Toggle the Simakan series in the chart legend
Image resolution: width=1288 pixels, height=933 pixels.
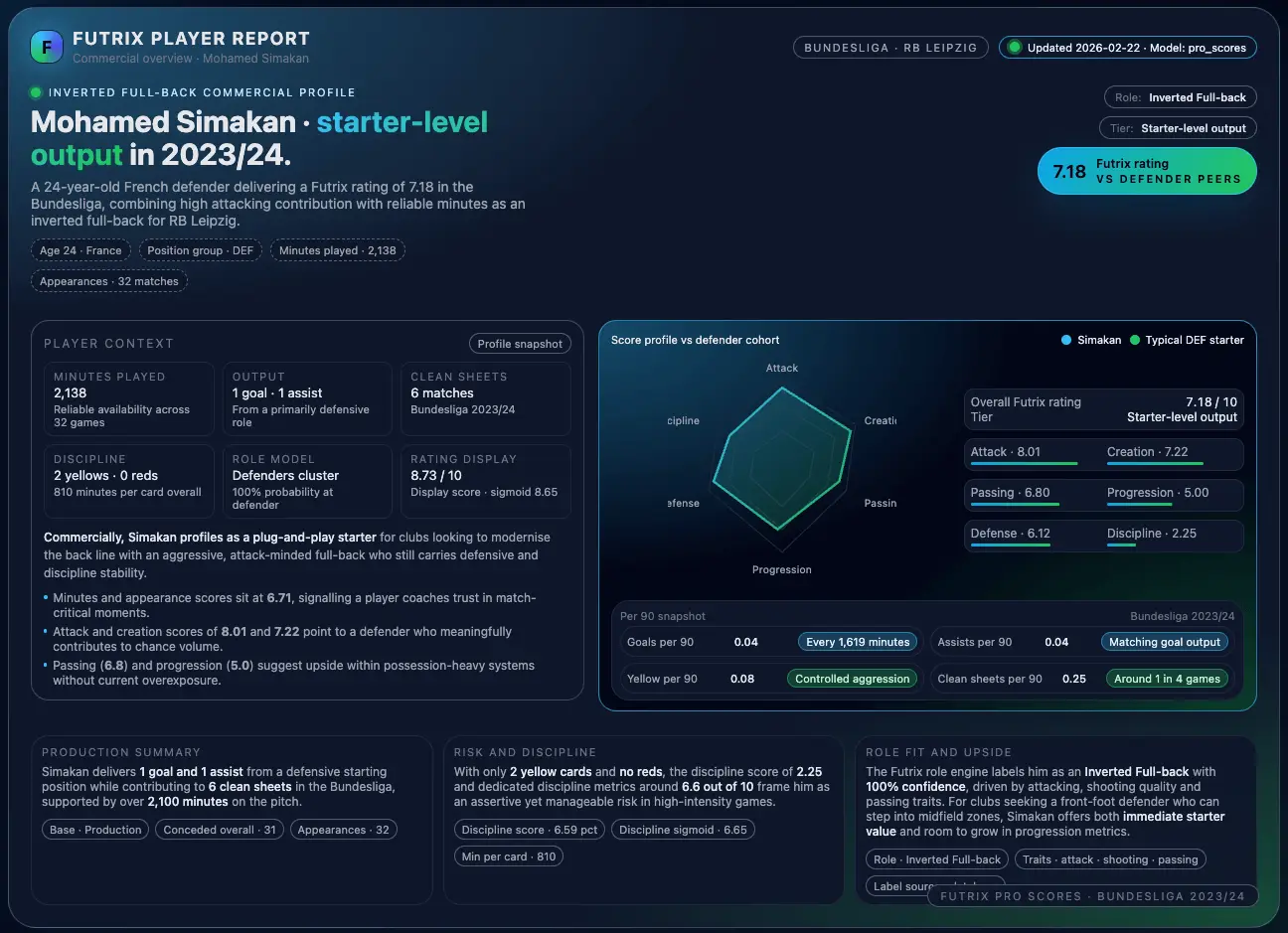point(1090,339)
